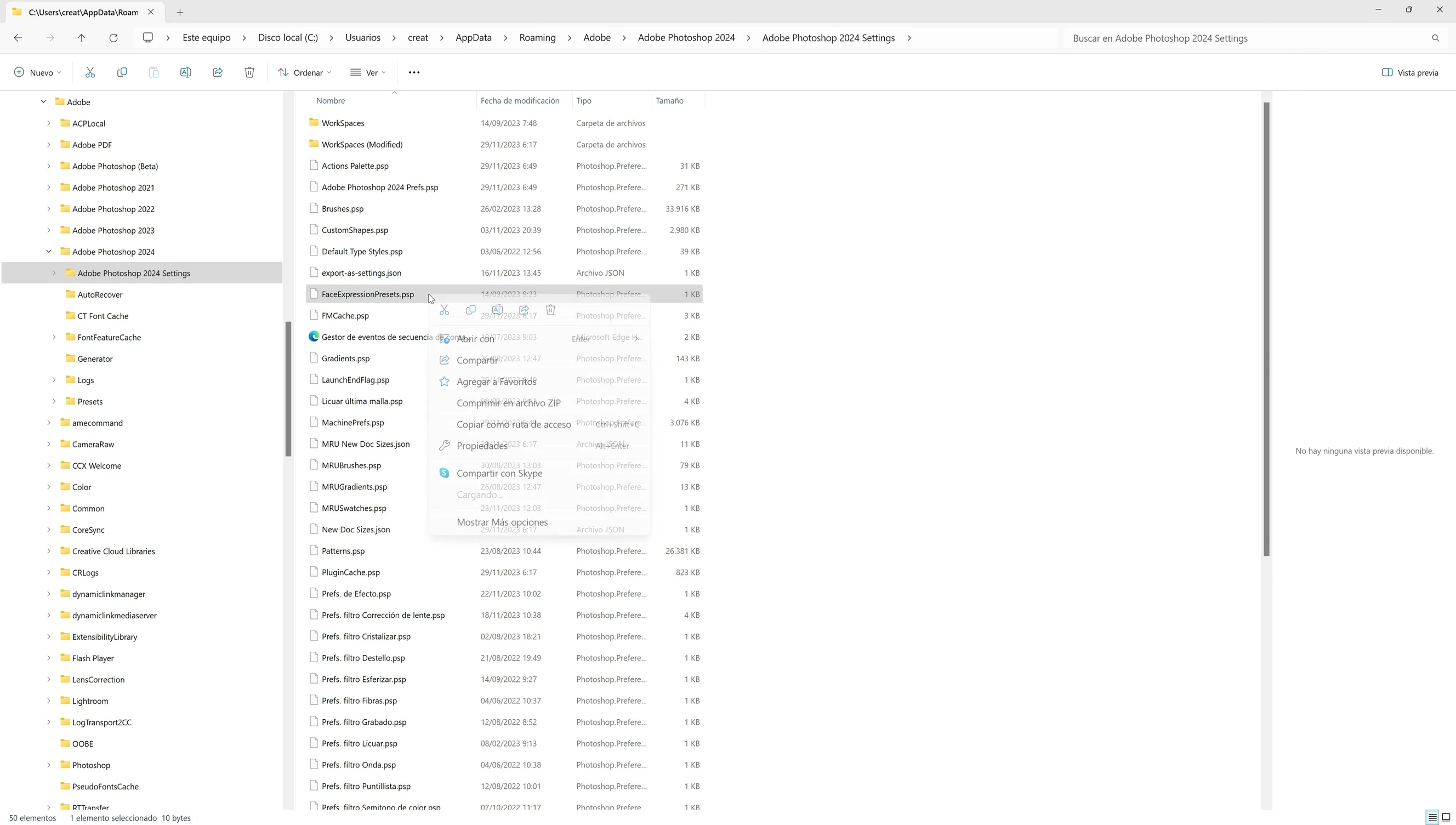Refresh the current folder view
The width and height of the screenshot is (1456, 825).
(113, 38)
